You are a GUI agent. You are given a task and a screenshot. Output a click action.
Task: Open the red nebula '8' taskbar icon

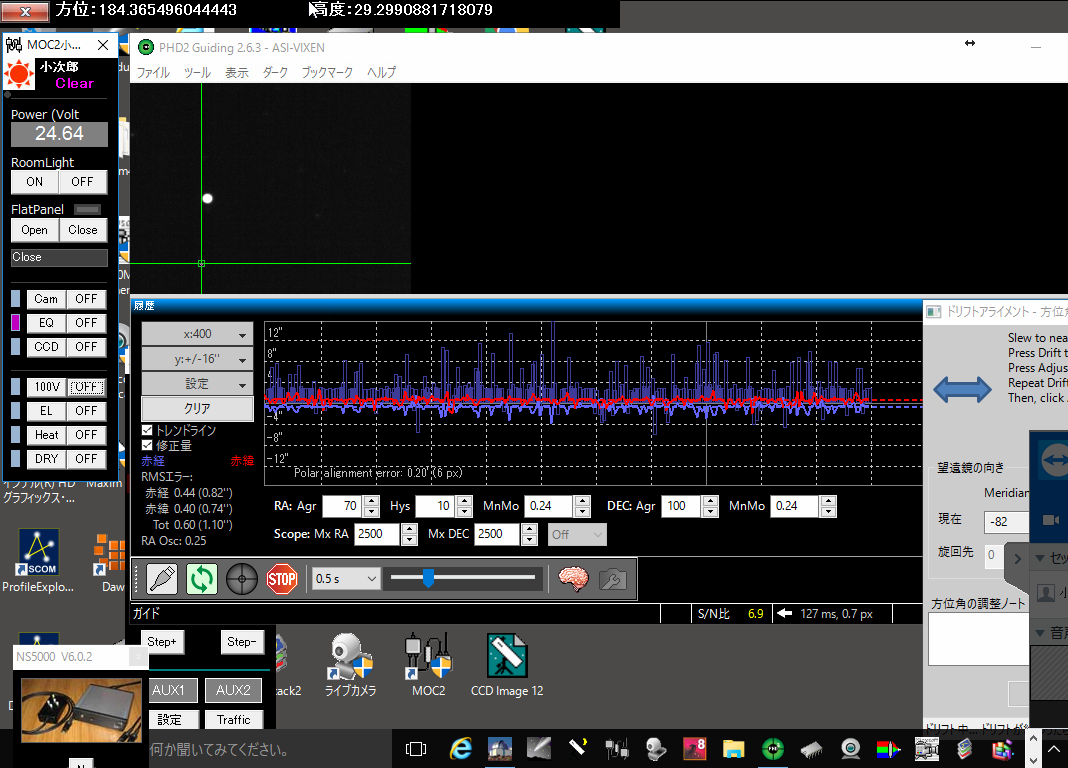click(695, 749)
